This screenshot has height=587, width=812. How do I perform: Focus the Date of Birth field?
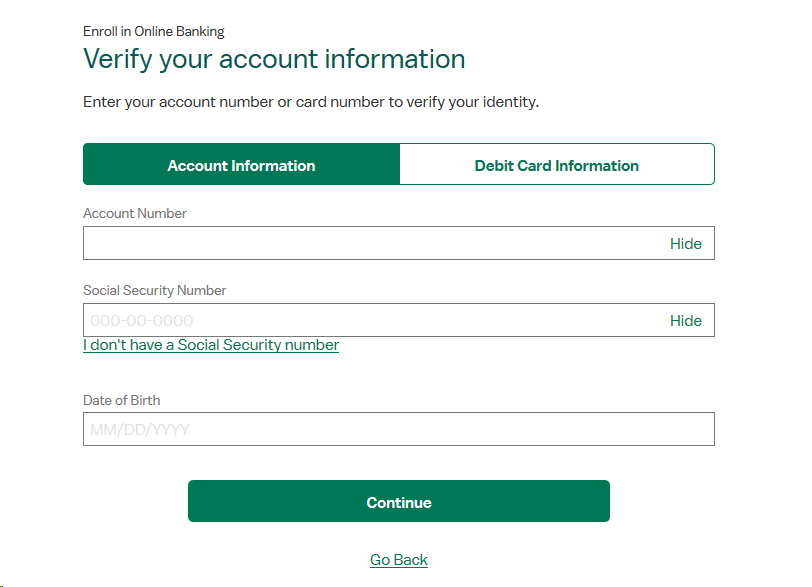pyautogui.click(x=399, y=429)
